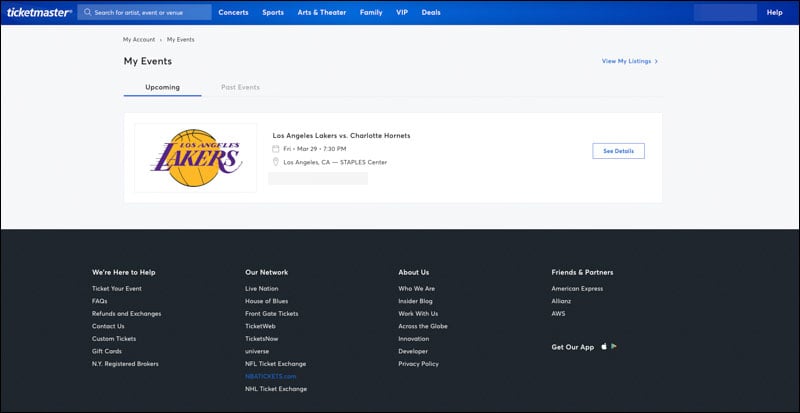Open the VIP menu item
Viewport: 800px width, 413px height.
pyautogui.click(x=402, y=12)
